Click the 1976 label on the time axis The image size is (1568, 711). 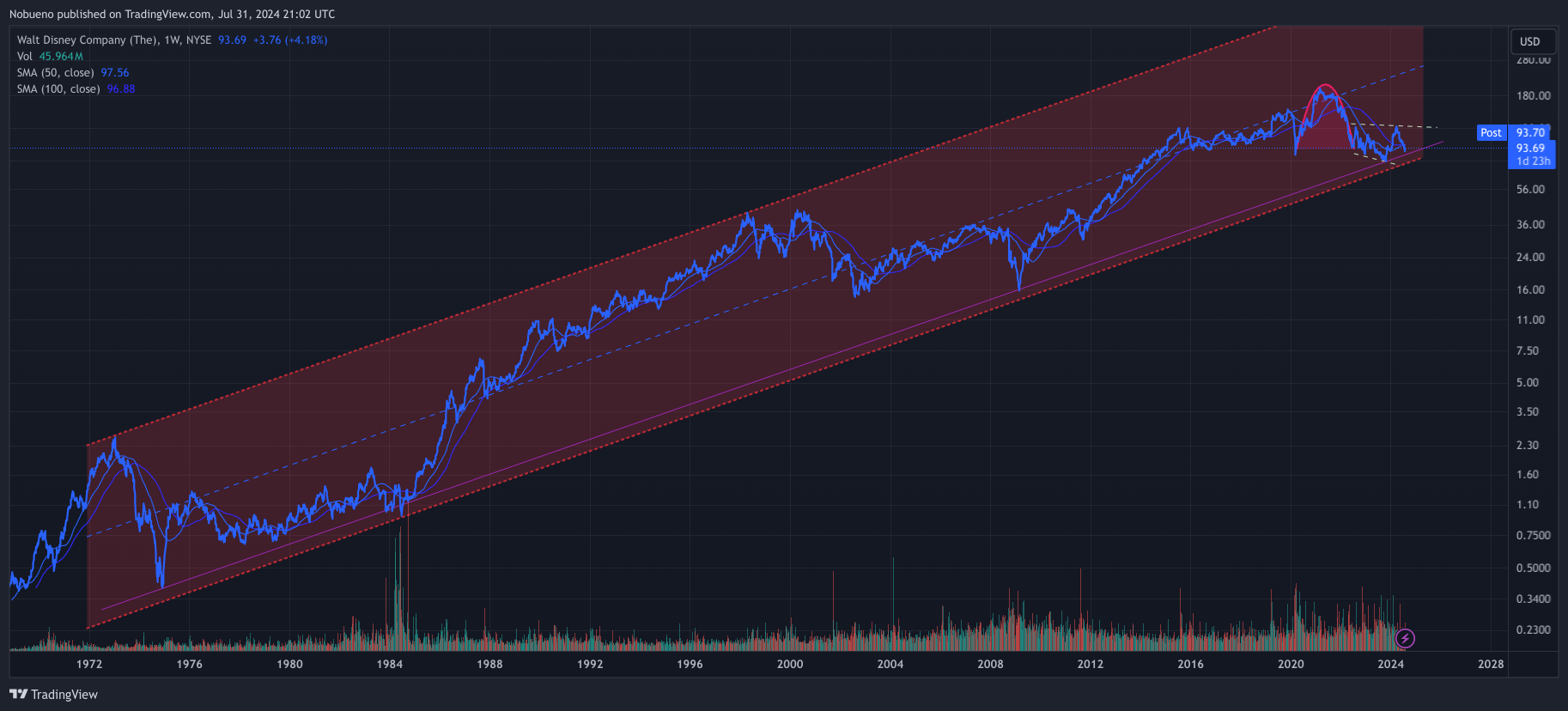pyautogui.click(x=189, y=664)
